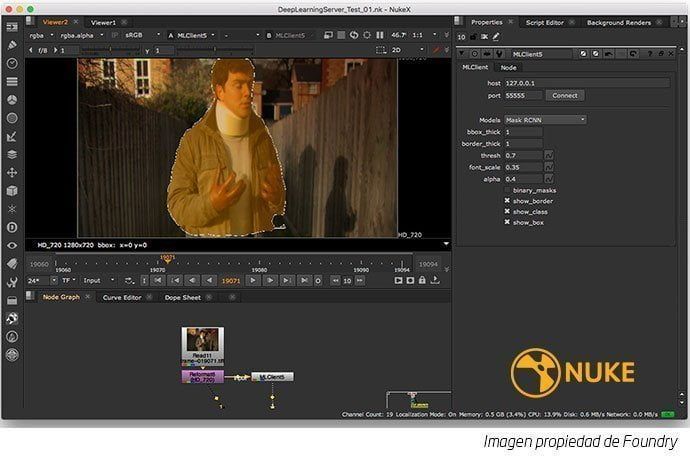
Task: Click the host field with 127.0.0.1
Action: click(x=587, y=83)
